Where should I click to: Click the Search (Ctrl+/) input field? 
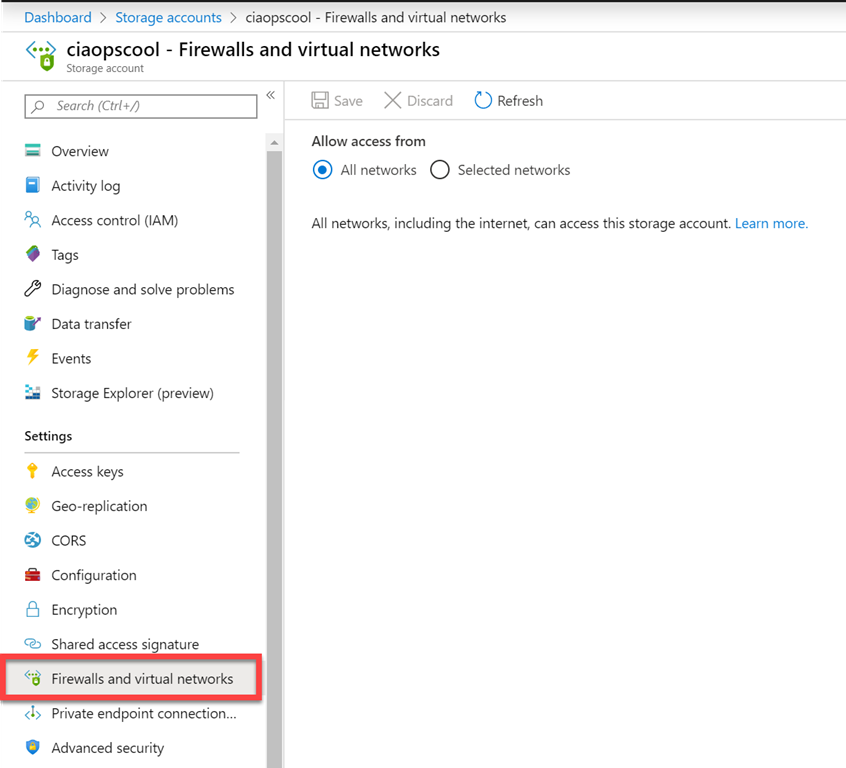(140, 106)
